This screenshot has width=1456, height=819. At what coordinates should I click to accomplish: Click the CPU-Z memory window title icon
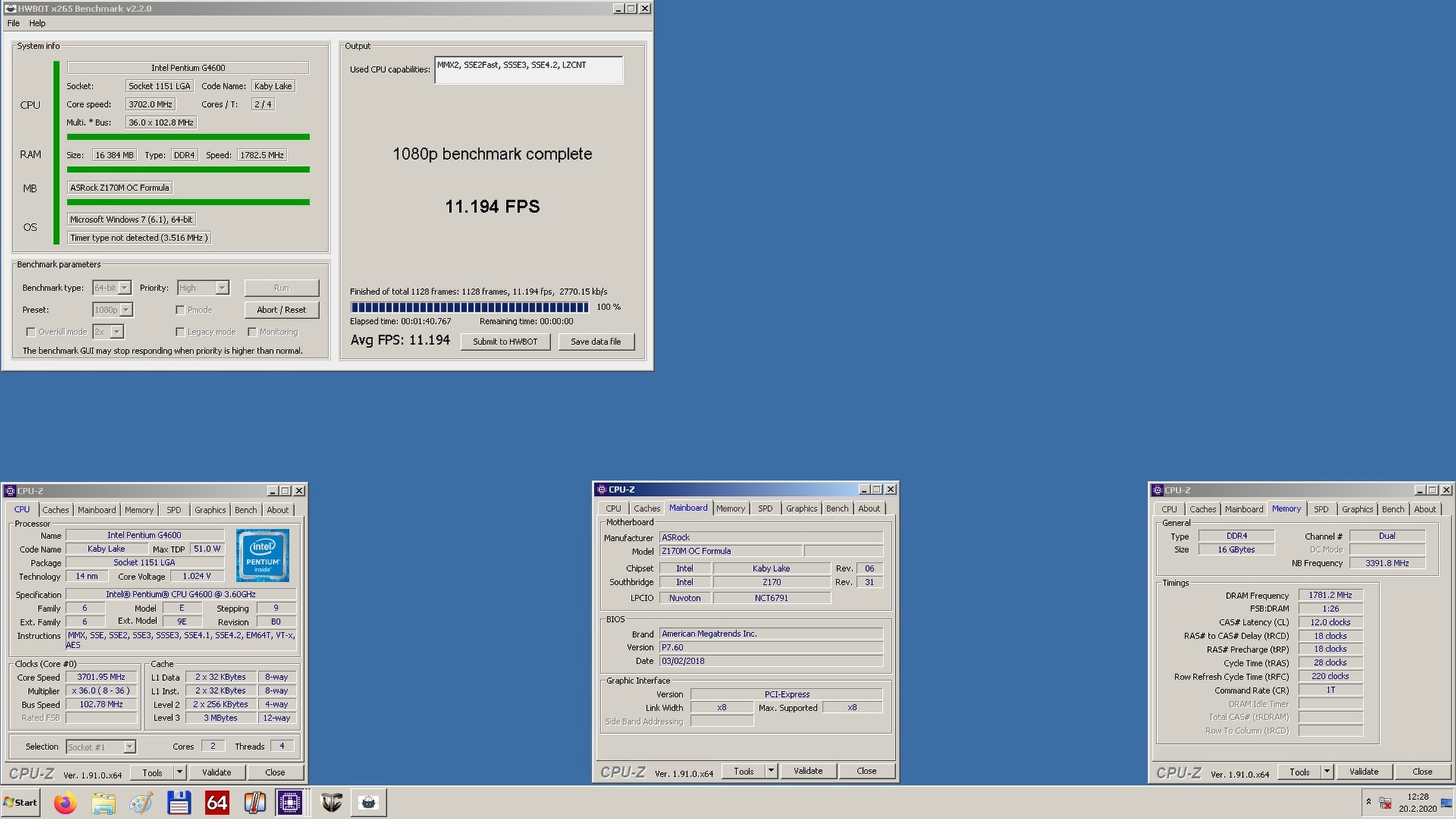1158,490
